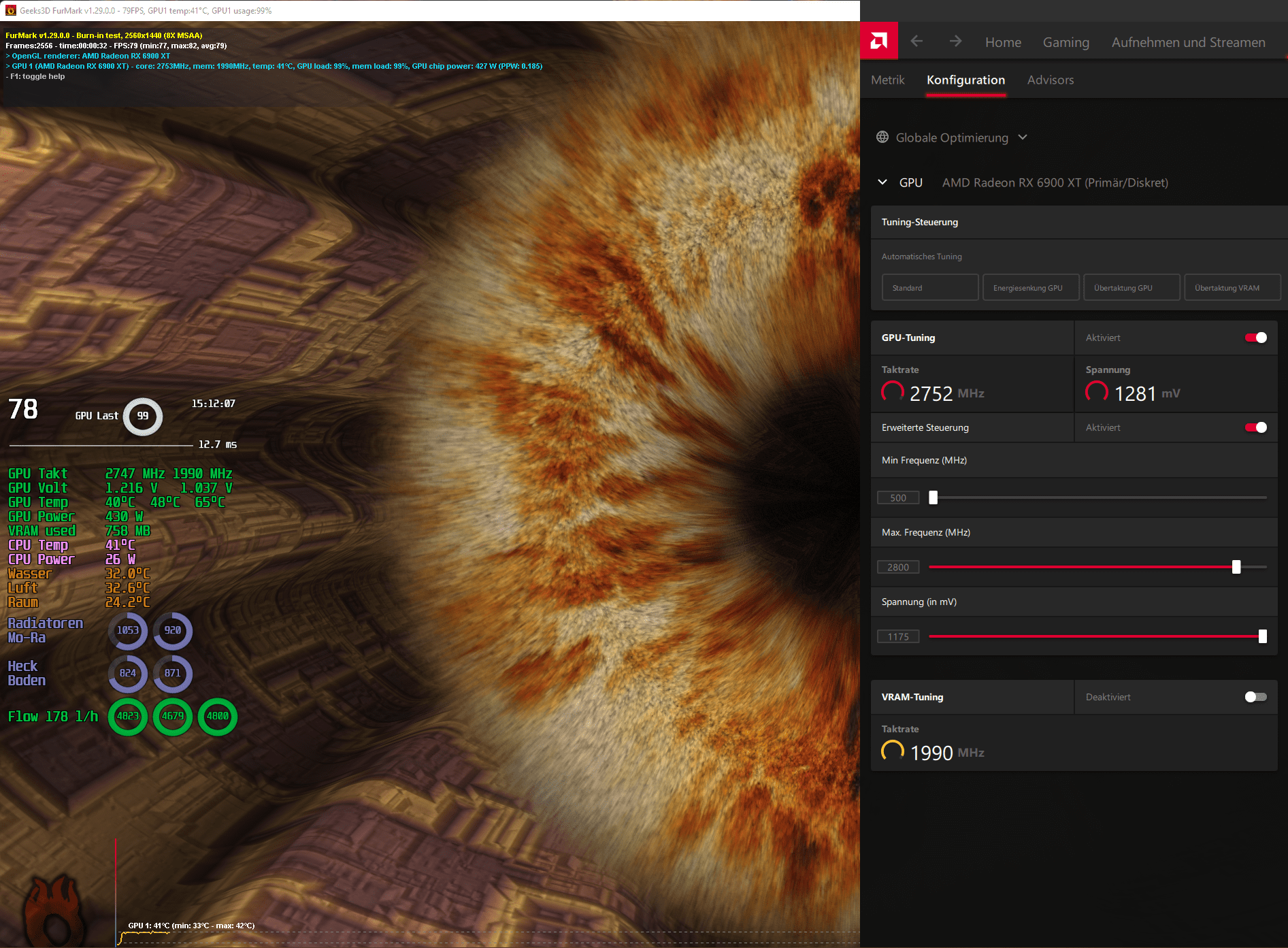1288x948 pixels.
Task: Click the GPU Last 99 gauge
Action: pos(143,416)
